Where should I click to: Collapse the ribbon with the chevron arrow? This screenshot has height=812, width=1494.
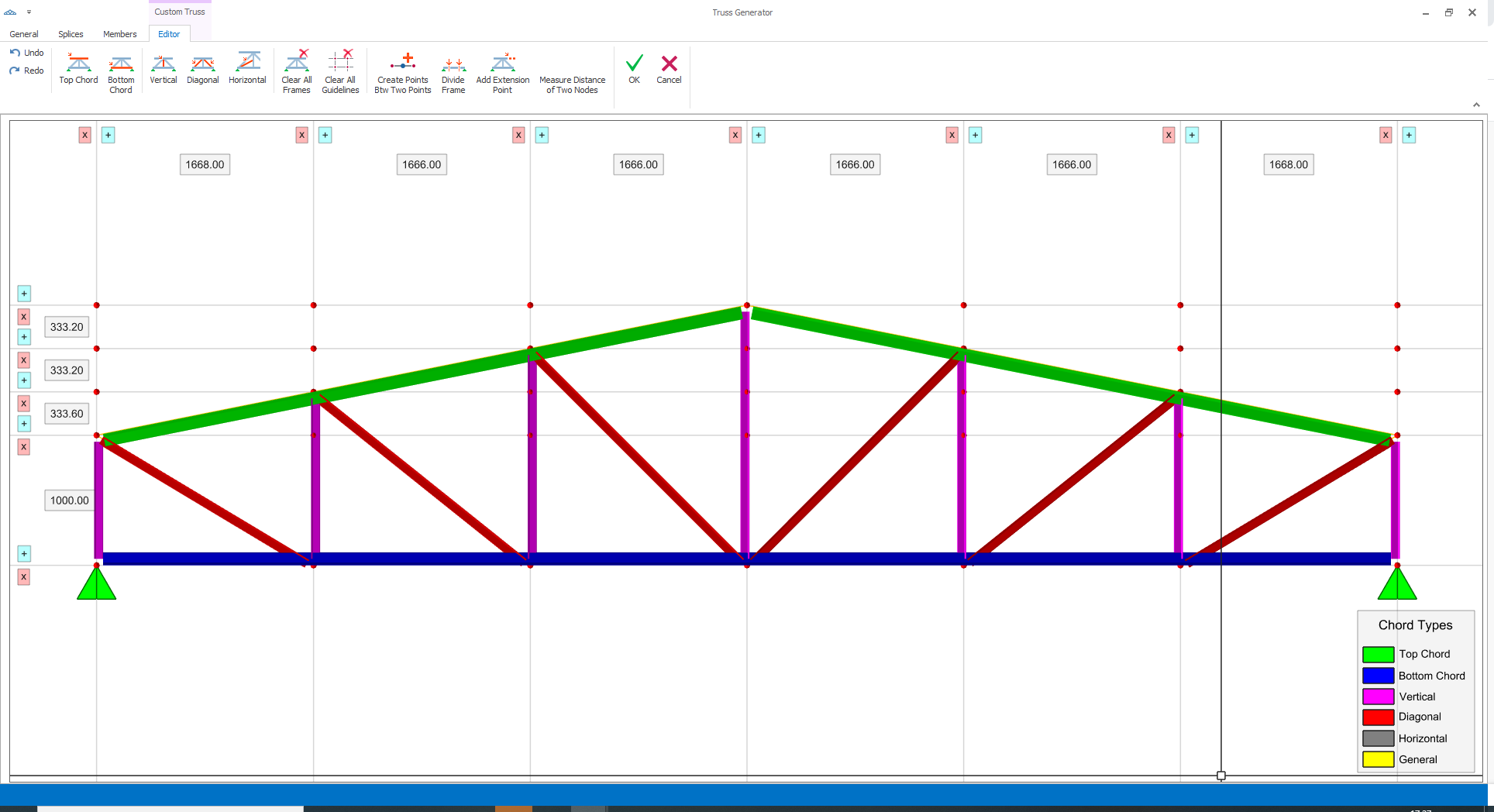pos(1476,104)
